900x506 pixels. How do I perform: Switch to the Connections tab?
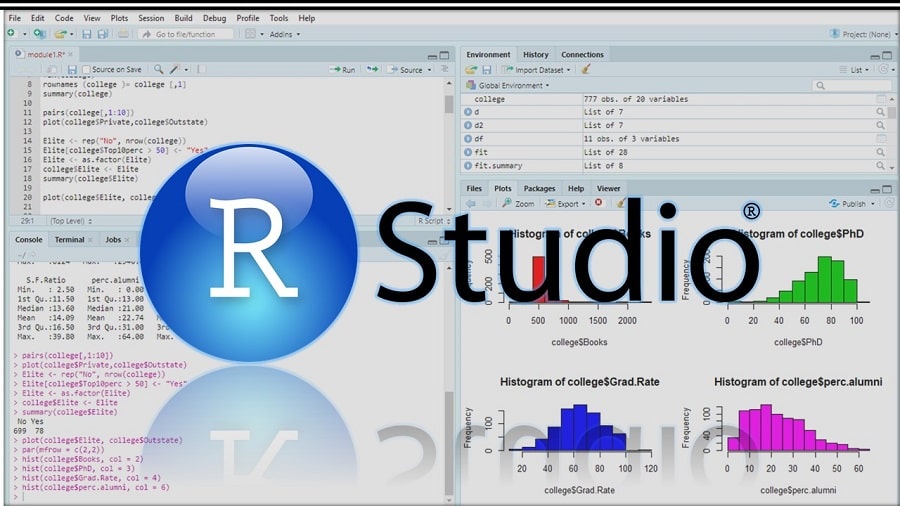click(x=582, y=55)
